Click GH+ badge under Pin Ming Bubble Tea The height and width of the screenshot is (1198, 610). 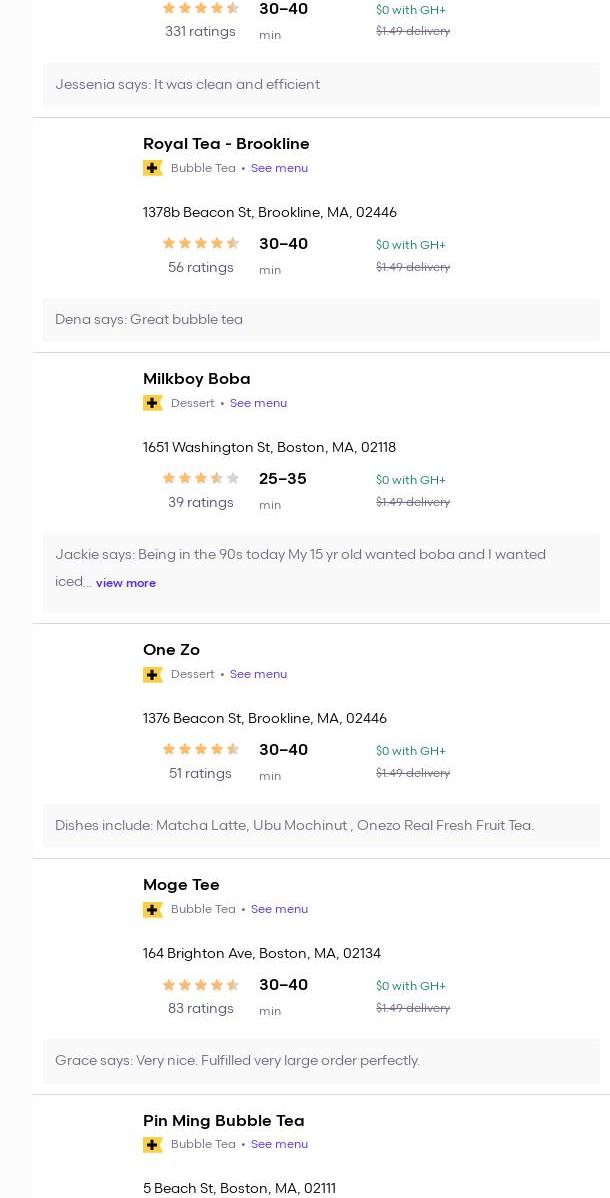pyautogui.click(x=153, y=1144)
